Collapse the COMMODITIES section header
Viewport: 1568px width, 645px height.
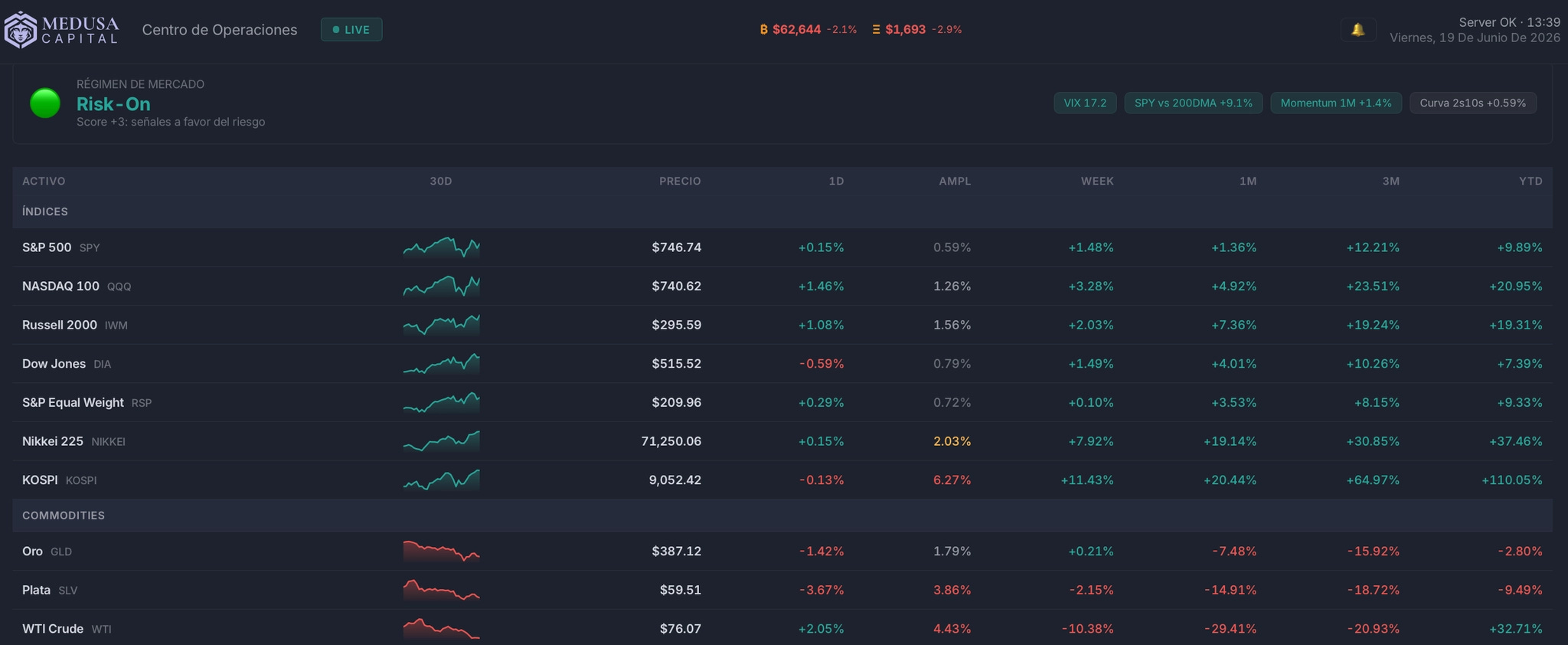(782, 516)
